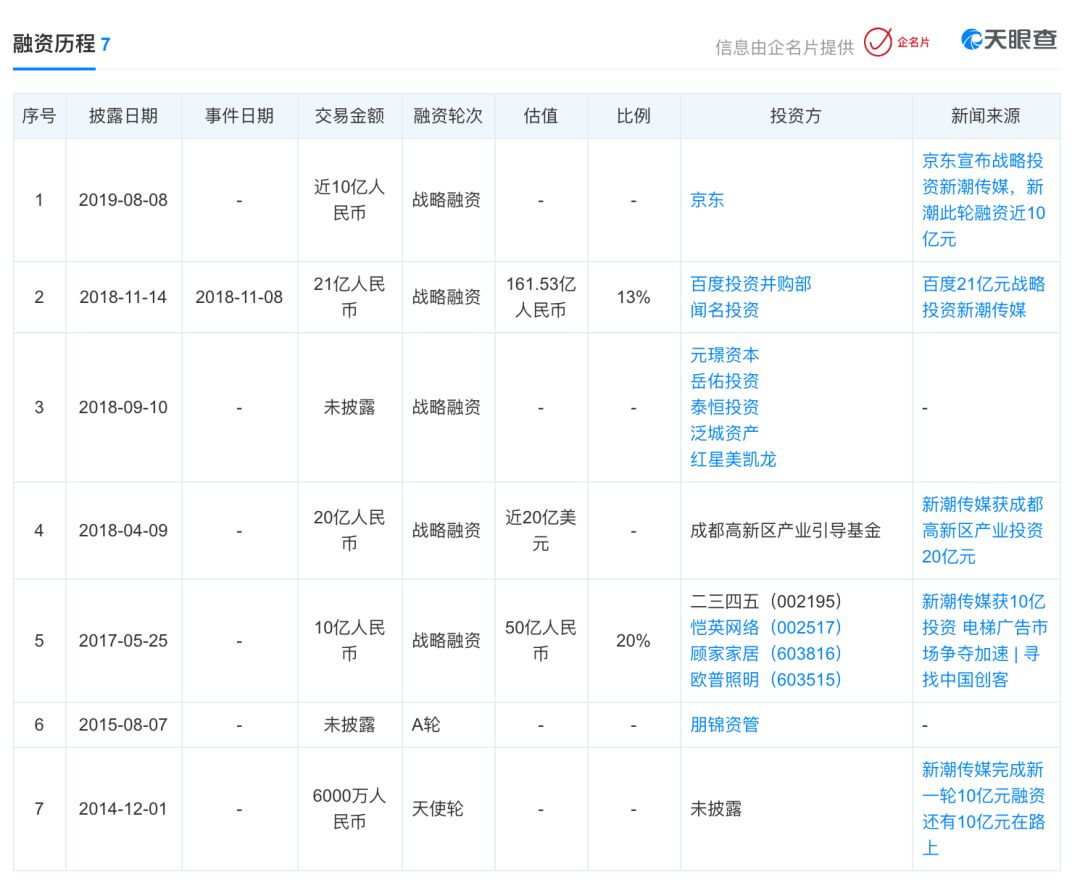Click the 13% ratio cell
The image size is (1080, 893).
(634, 297)
